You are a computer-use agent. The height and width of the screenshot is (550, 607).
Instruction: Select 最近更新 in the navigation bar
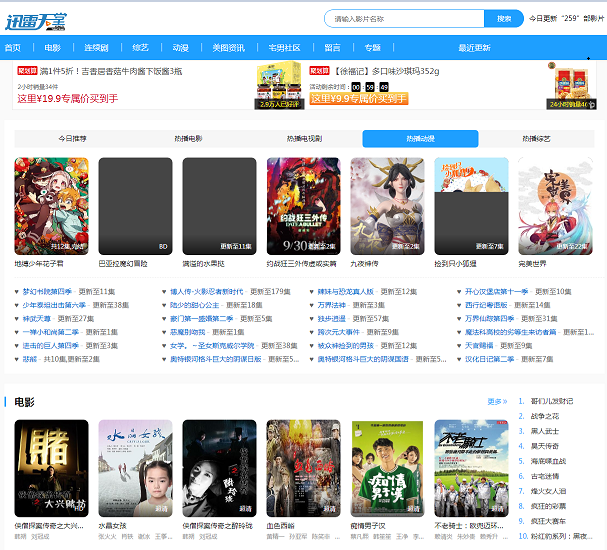[474, 47]
